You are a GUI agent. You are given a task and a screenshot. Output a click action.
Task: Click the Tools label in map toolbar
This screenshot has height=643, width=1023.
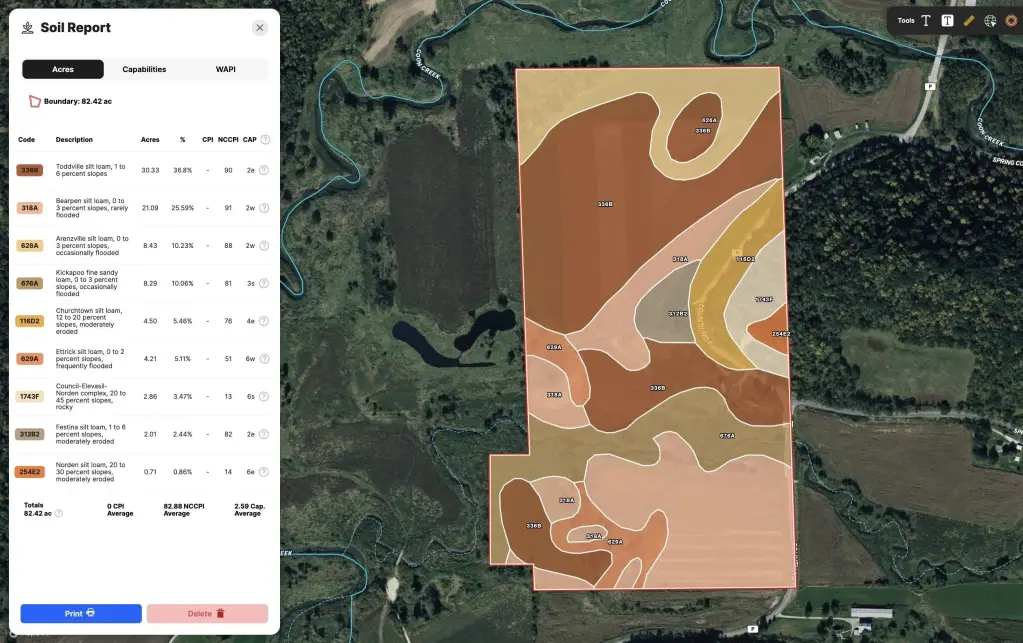[x=906, y=21]
